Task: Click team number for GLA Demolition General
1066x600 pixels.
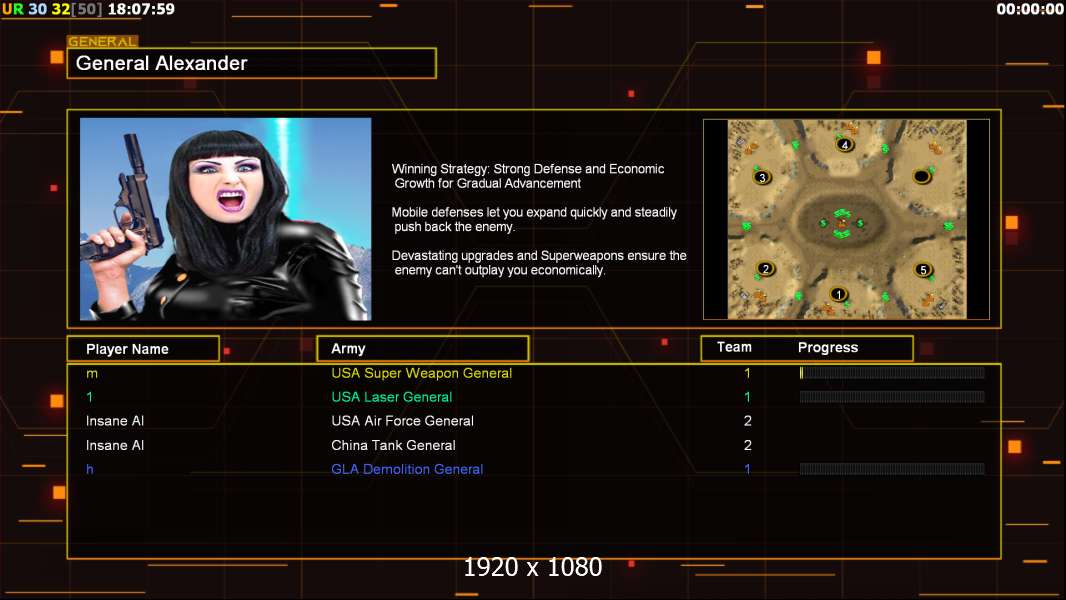Action: pos(747,469)
